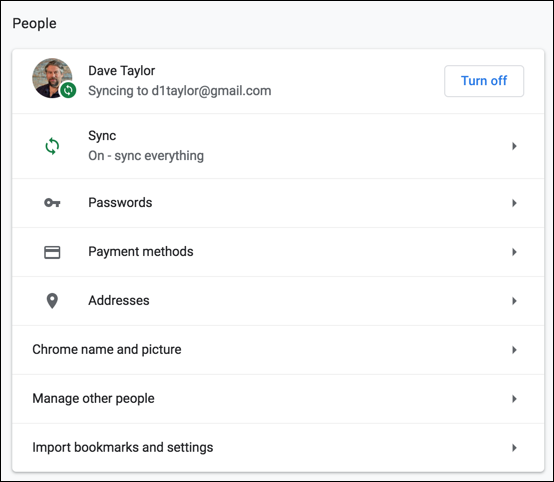Open Manage other people
Screen dimensions: 554x482
pyautogui.click(x=278, y=399)
